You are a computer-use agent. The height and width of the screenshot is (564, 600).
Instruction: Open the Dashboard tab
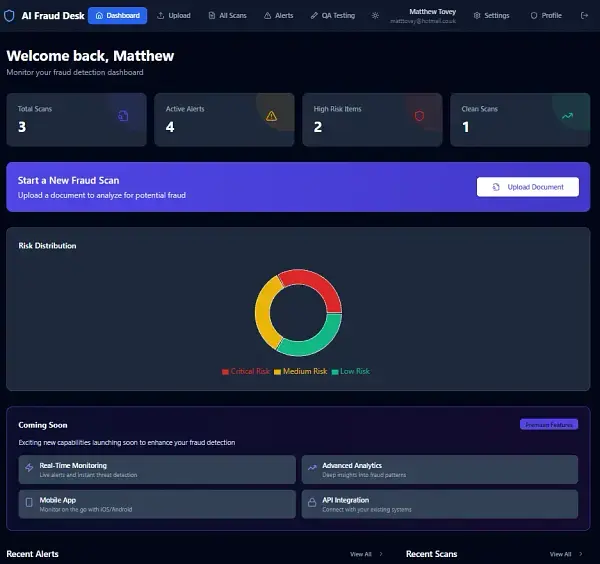pos(117,16)
